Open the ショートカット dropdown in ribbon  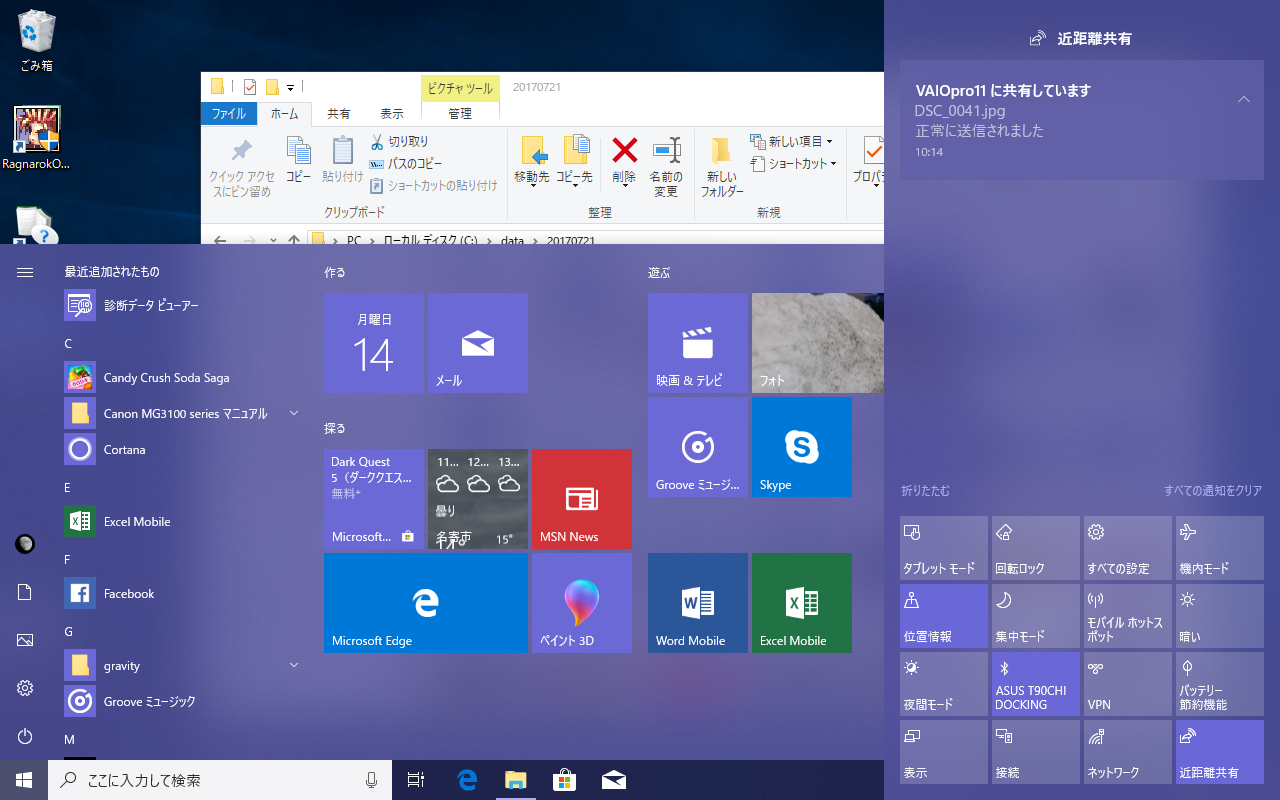click(x=794, y=164)
